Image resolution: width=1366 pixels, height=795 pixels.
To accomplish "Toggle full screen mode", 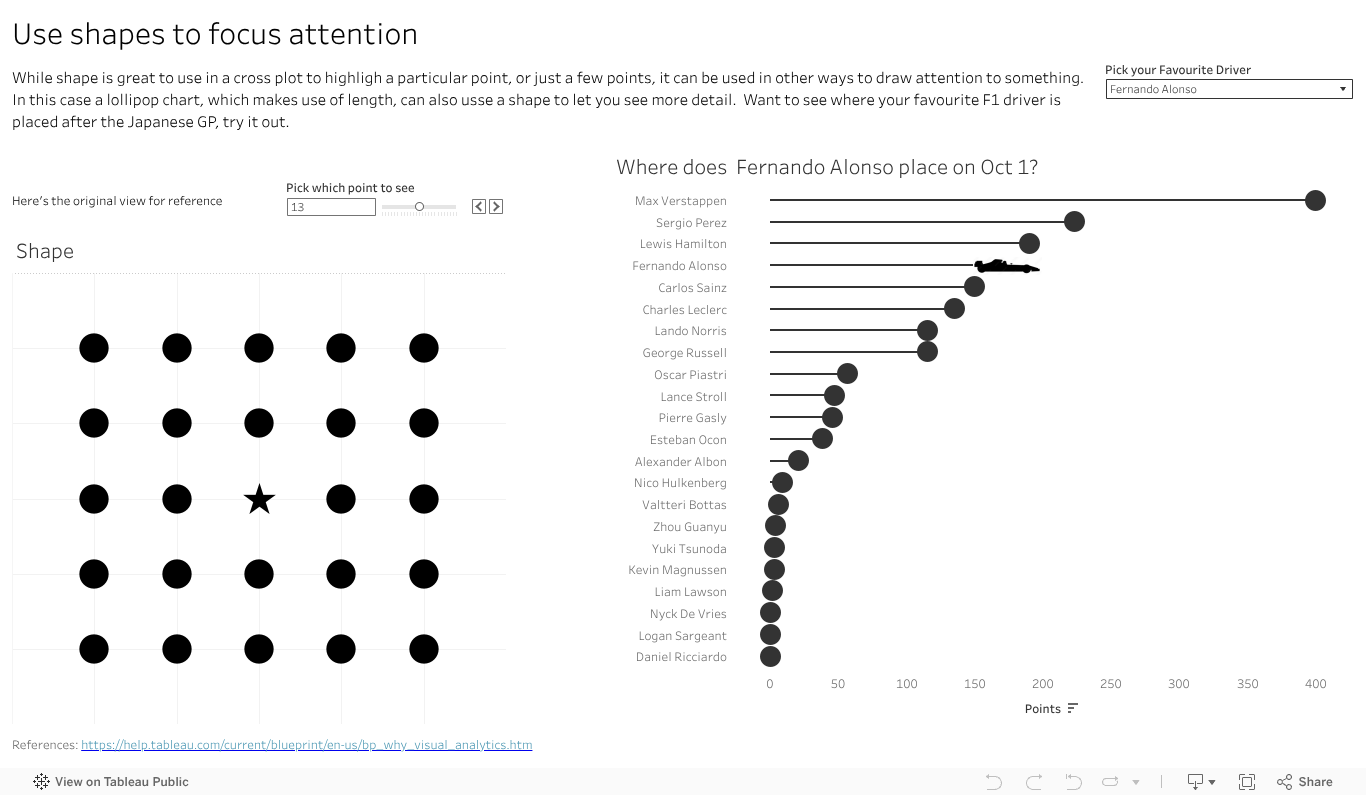I will tap(1247, 781).
